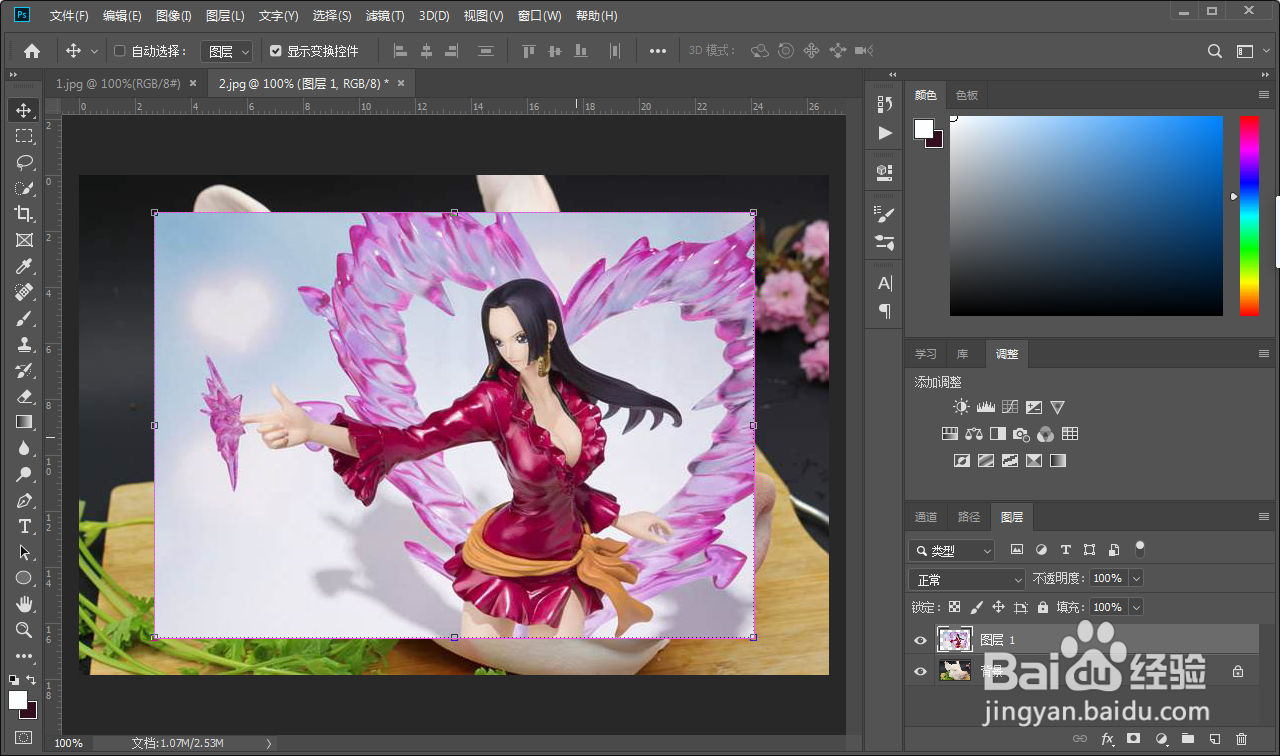Image resolution: width=1280 pixels, height=756 pixels.
Task: Pick a color in the blue color field
Action: click(1086, 215)
